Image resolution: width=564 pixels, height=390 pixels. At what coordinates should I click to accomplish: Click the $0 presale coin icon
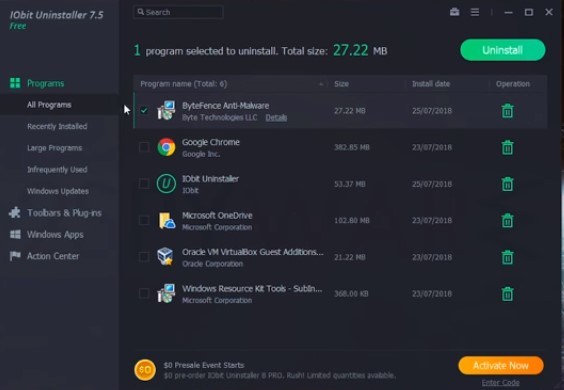tap(145, 370)
